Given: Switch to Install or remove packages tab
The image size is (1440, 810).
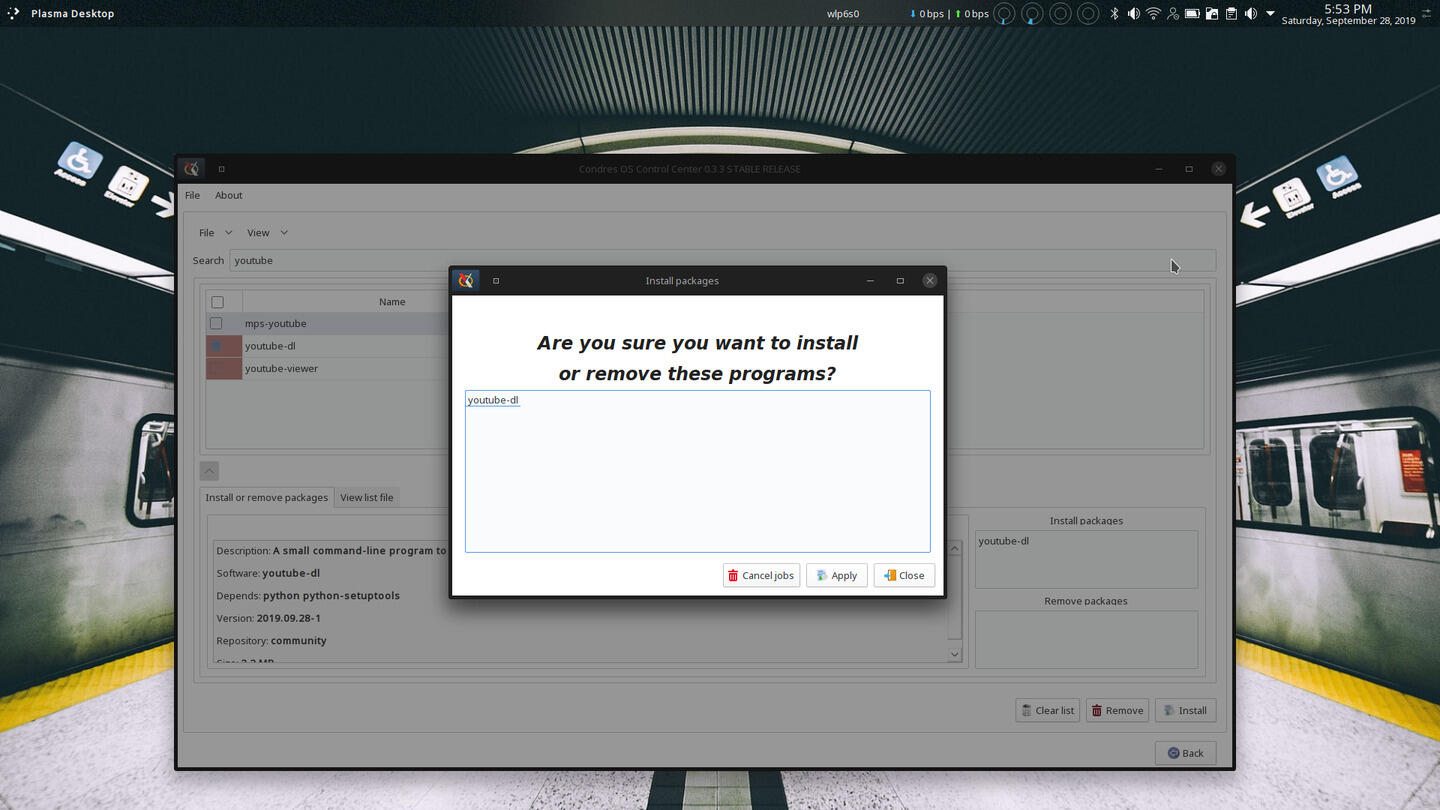Looking at the screenshot, I should click(x=266, y=497).
